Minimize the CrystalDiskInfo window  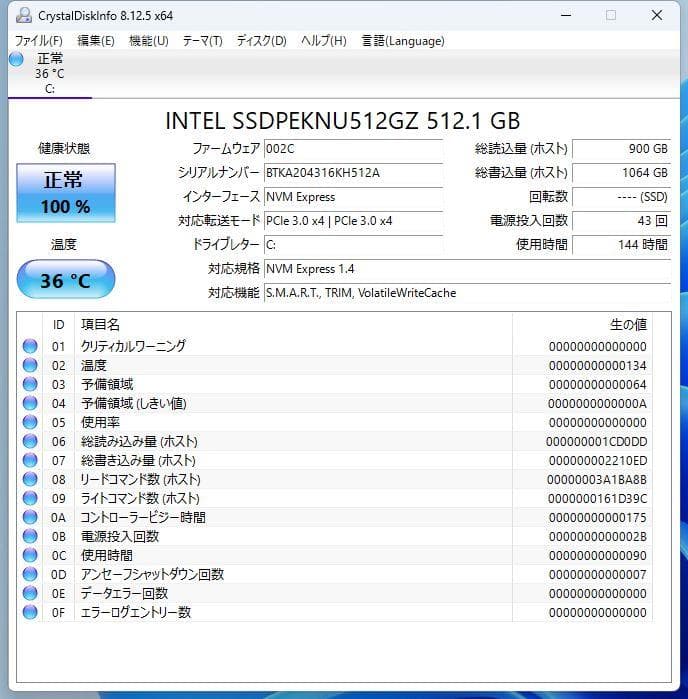[x=566, y=15]
